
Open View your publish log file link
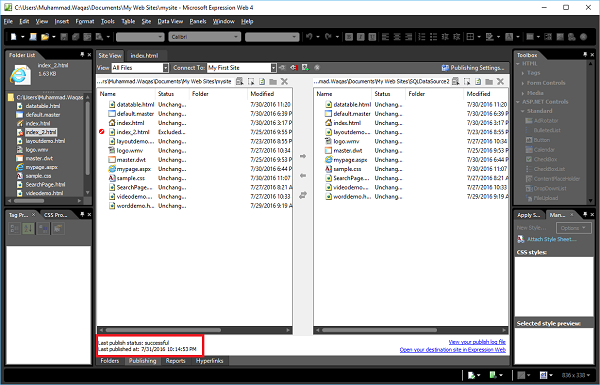[477, 342]
